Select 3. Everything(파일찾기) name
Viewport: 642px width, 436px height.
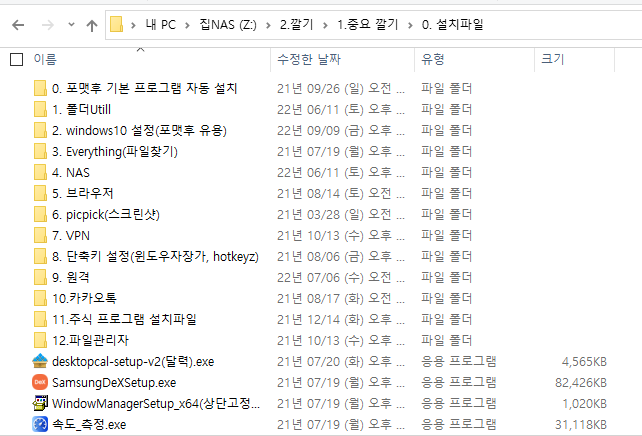click(x=115, y=151)
